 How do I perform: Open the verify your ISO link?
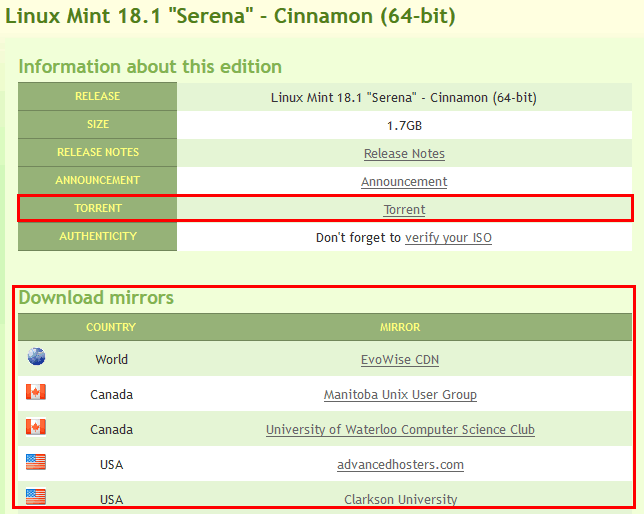[448, 237]
